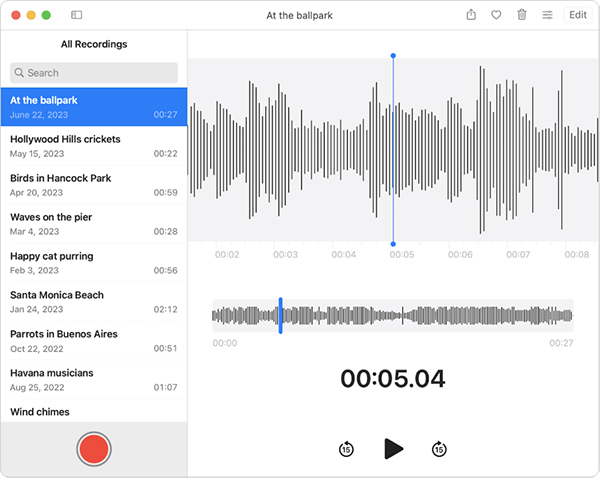Screen dimensions: 600x478
Task: Open Hollywood Hills crickets recording
Action: click(94, 146)
